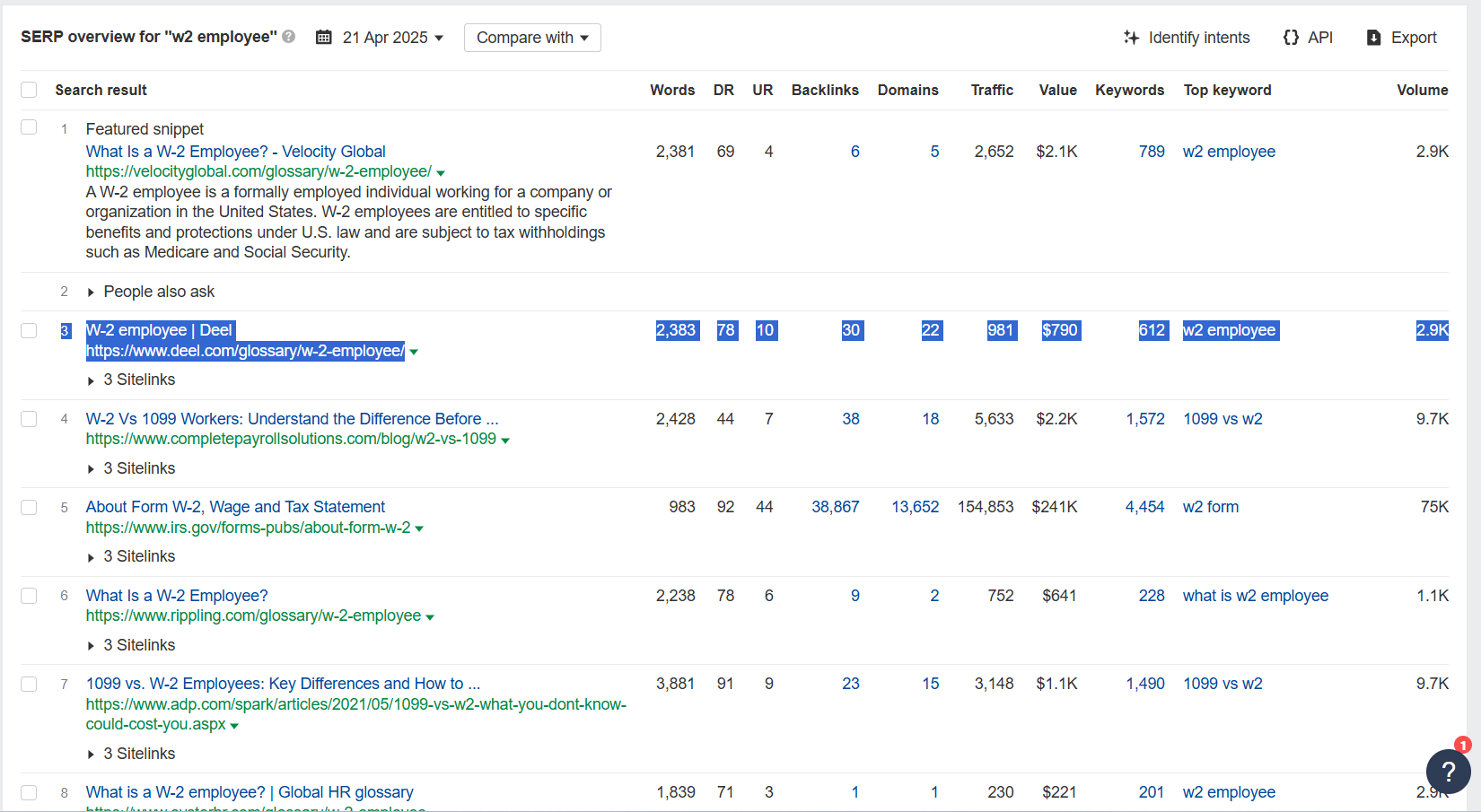
Task: Click the help question mark beside SERP overview title
Action: click(x=289, y=37)
